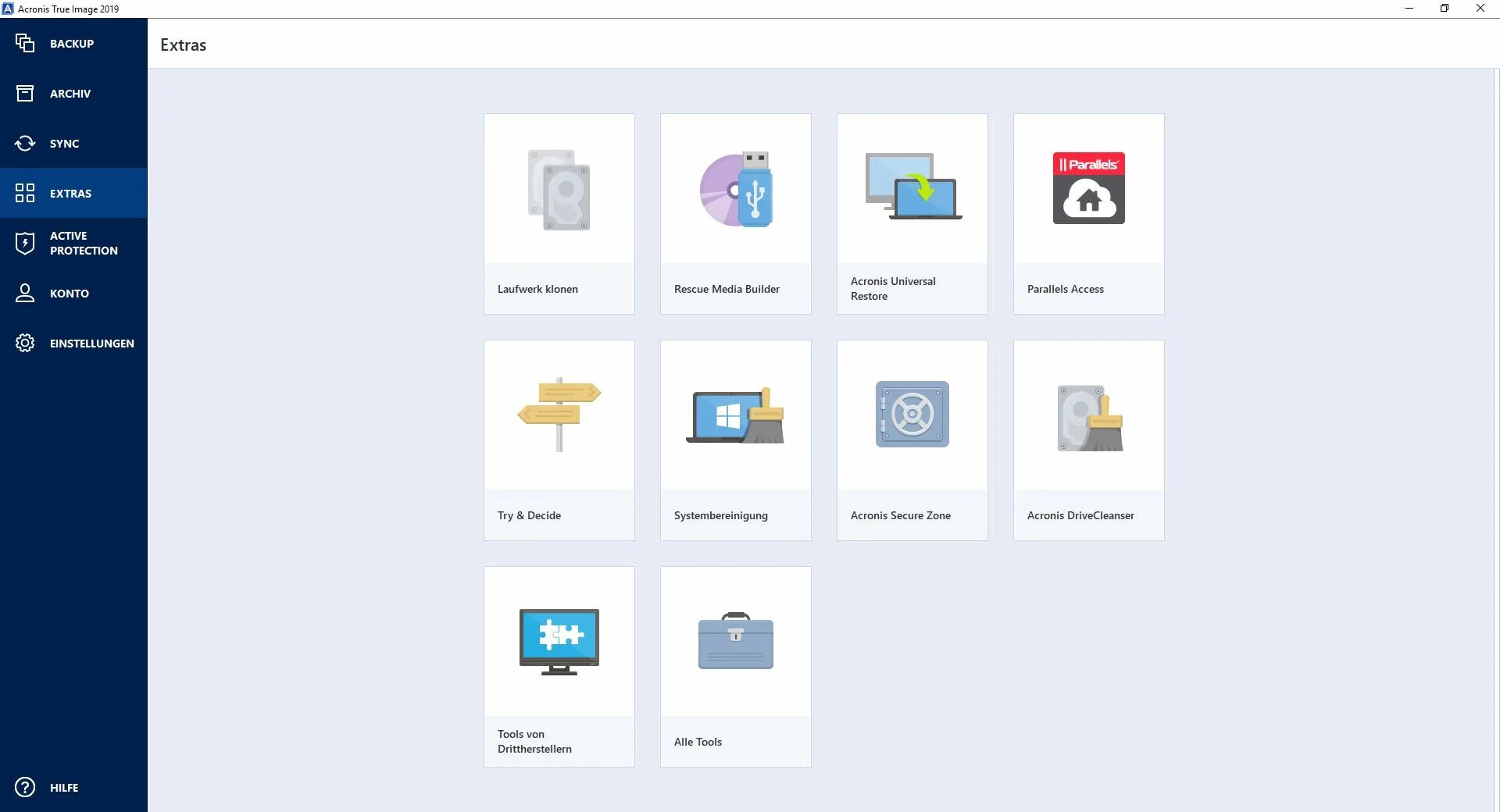Click the Einstellungen gear icon
The height and width of the screenshot is (812, 1500).
25,343
